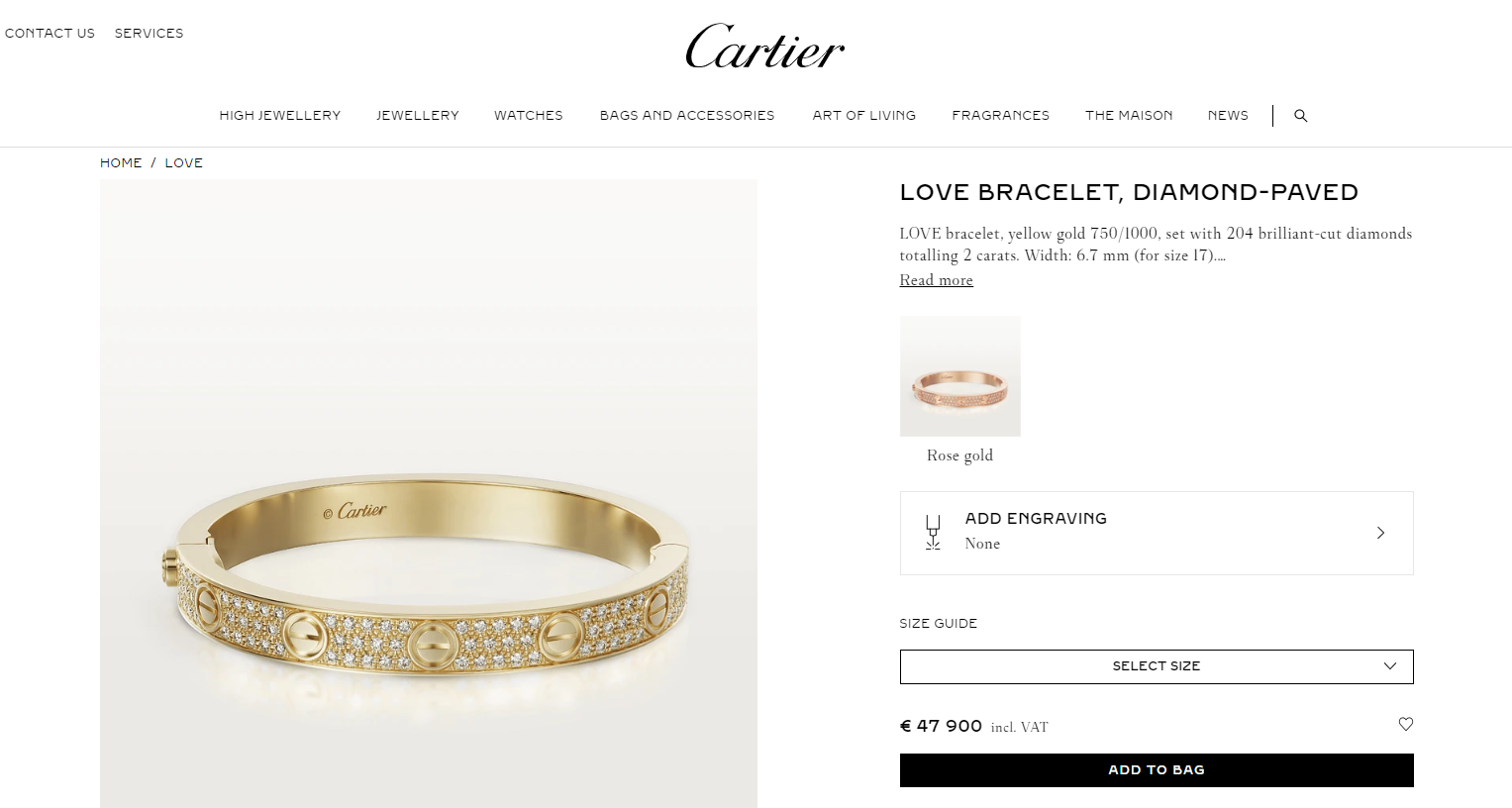The image size is (1512, 808).
Task: Open Bags and Accessories menu
Action: 687,116
